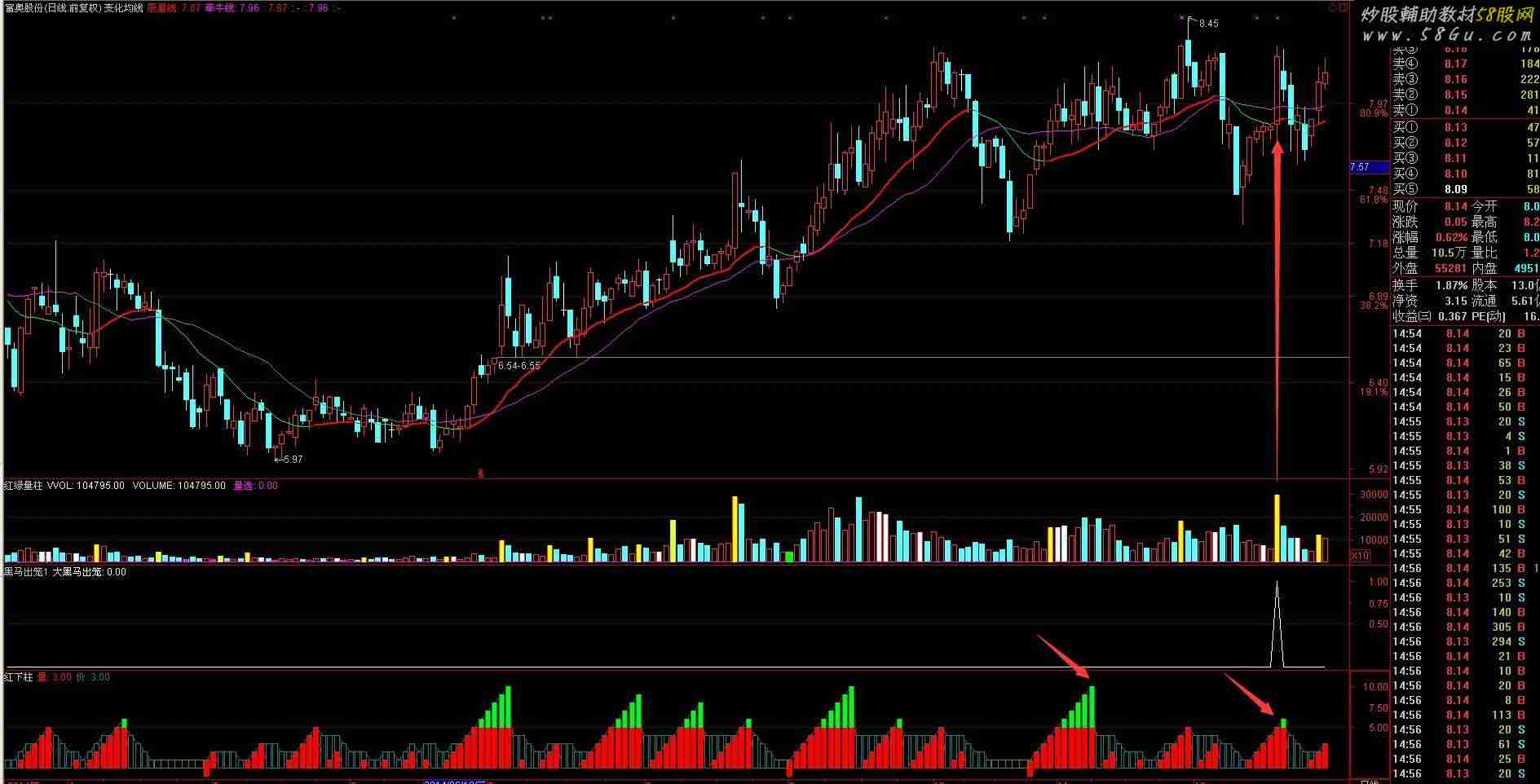This screenshot has height=784, width=1540.
Task: Click the 买⑤ bid row label
Action: tap(1405, 189)
